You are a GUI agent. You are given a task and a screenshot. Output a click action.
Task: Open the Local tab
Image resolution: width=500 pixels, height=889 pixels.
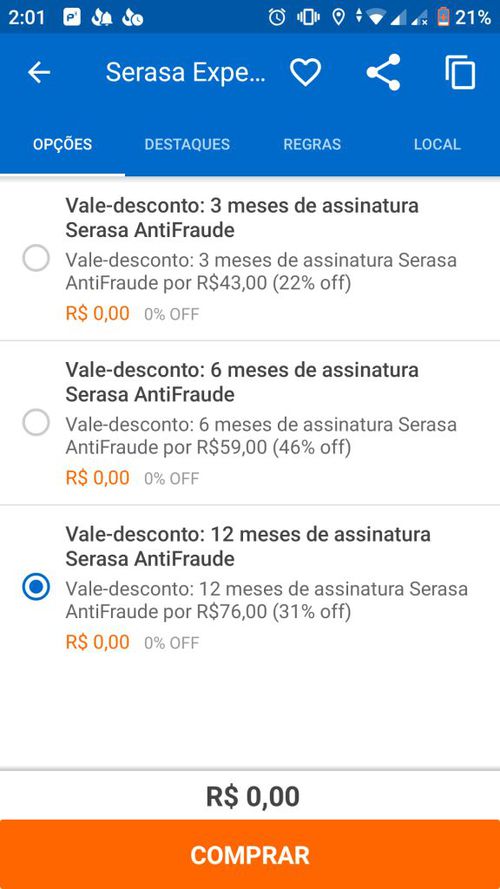click(437, 144)
